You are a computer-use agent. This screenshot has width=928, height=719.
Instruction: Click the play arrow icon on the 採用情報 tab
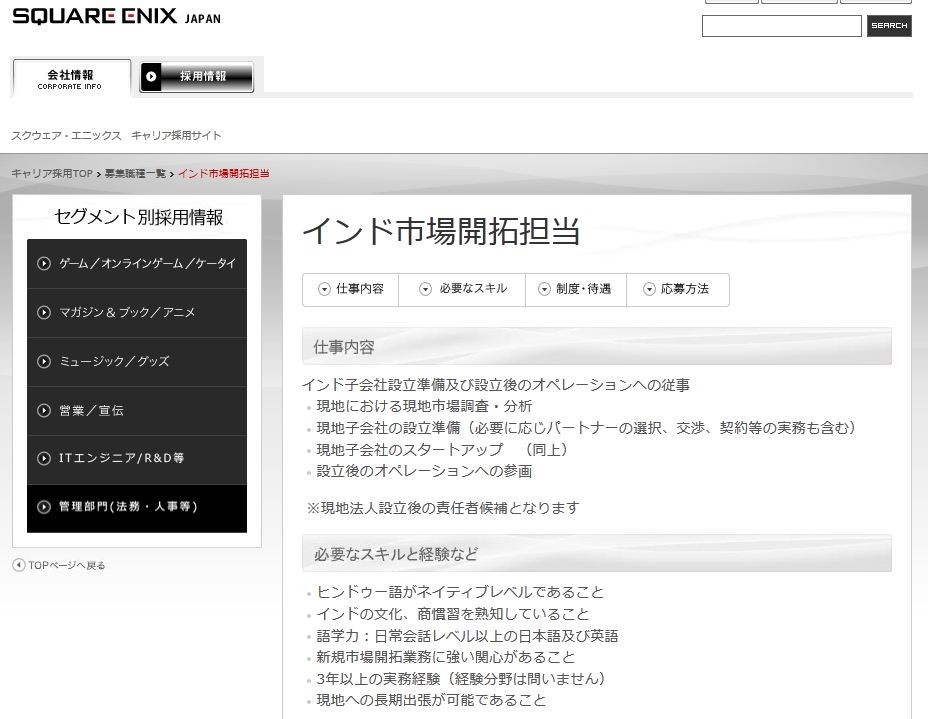coord(152,76)
